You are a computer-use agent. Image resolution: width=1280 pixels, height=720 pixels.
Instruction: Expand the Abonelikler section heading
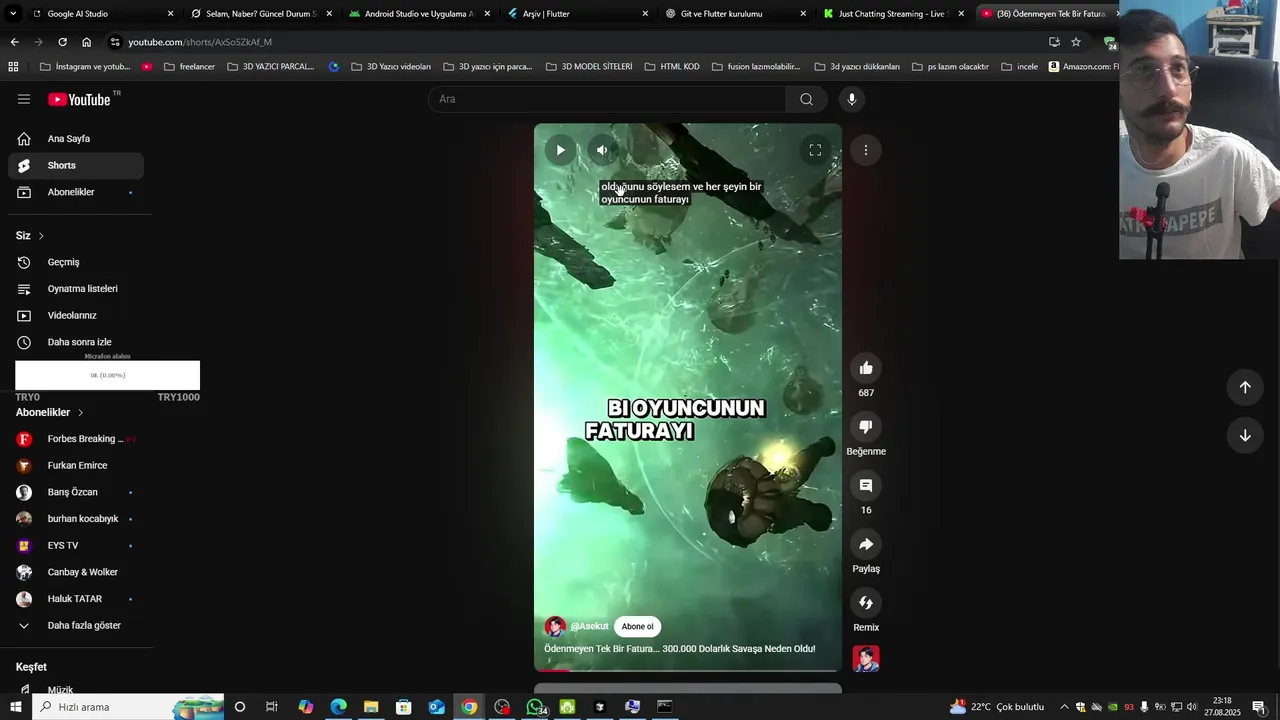click(x=50, y=412)
